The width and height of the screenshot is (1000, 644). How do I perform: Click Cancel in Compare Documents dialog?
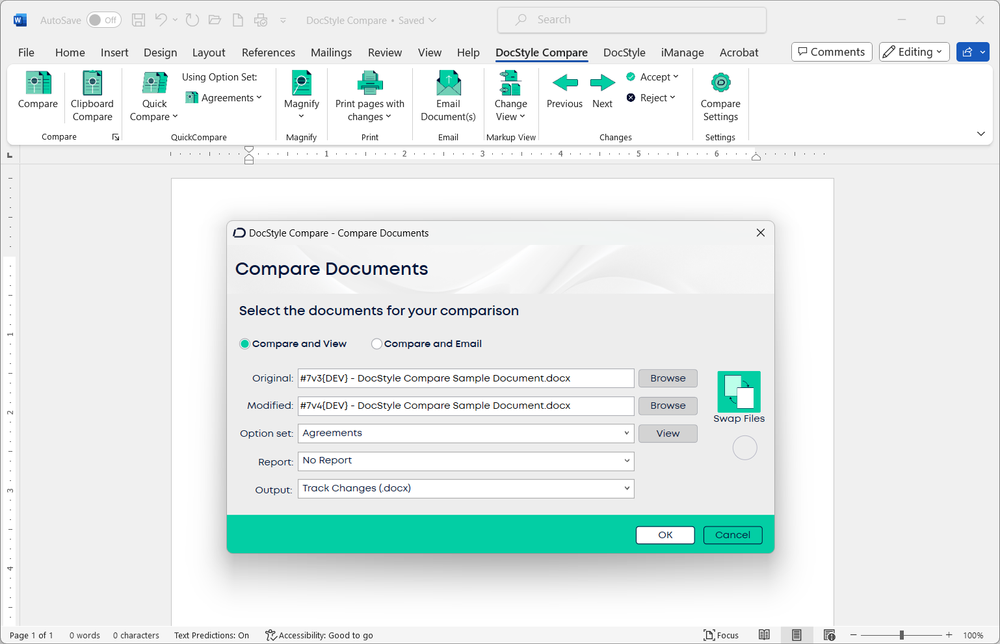tap(732, 535)
